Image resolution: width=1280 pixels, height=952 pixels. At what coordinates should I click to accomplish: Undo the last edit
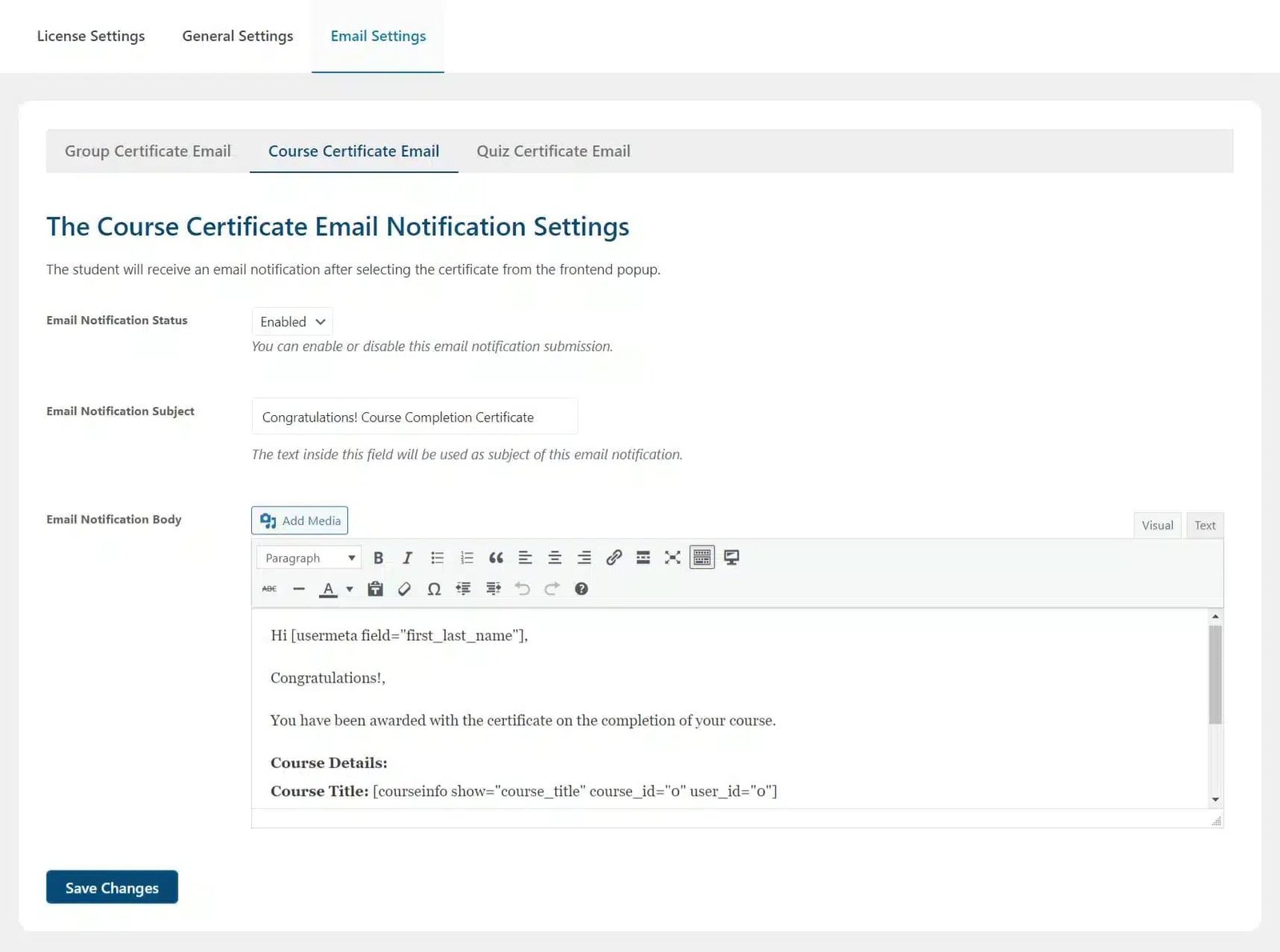pos(522,589)
